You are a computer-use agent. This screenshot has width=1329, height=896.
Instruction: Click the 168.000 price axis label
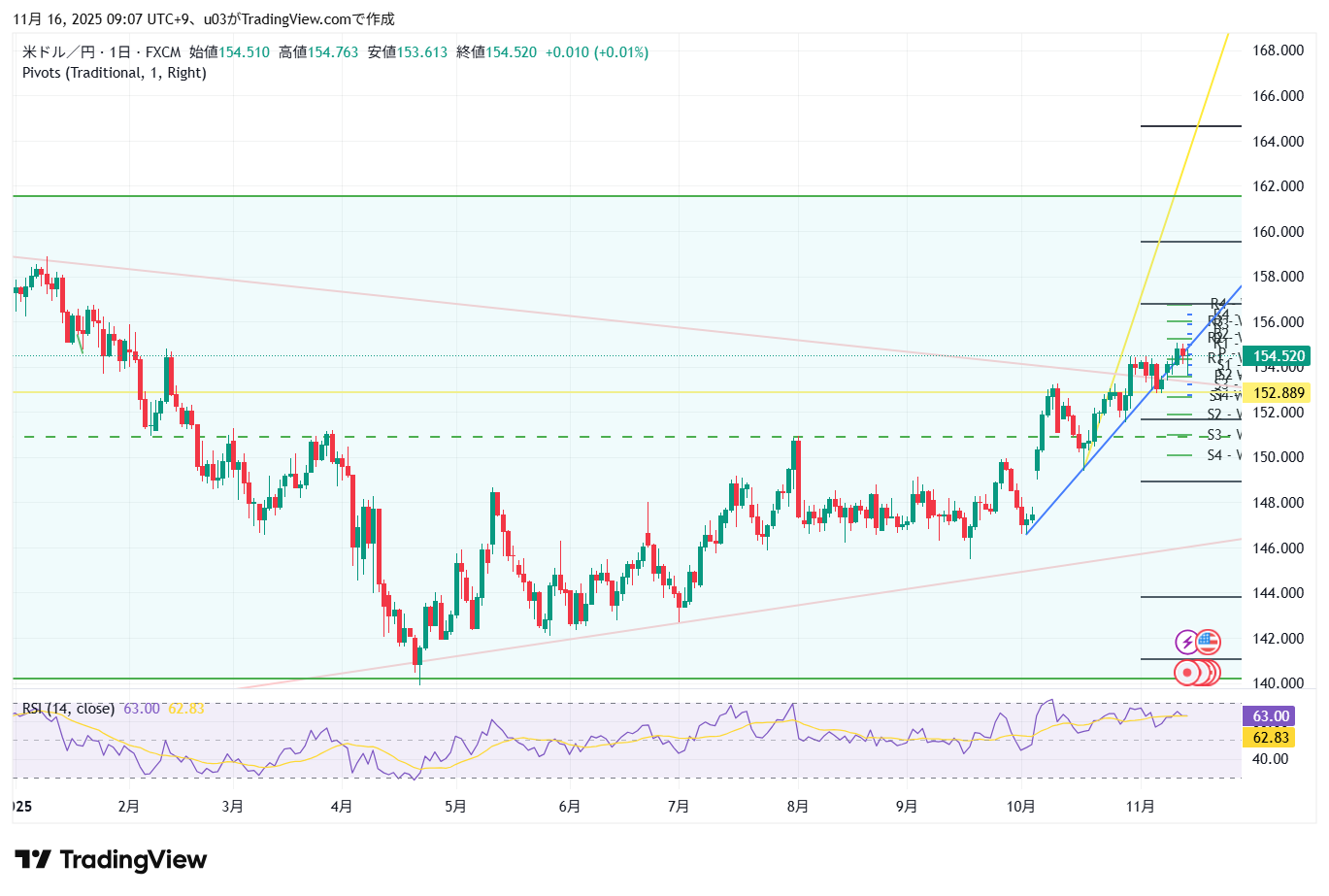point(1278,50)
